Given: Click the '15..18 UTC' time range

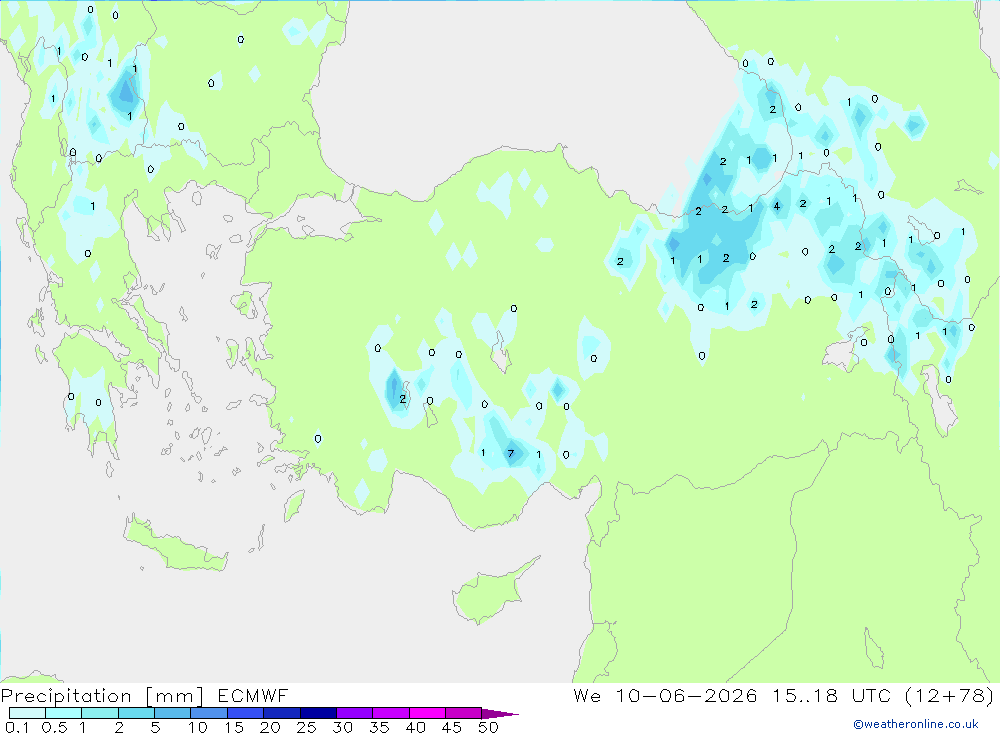Looking at the screenshot, I should [x=832, y=696].
